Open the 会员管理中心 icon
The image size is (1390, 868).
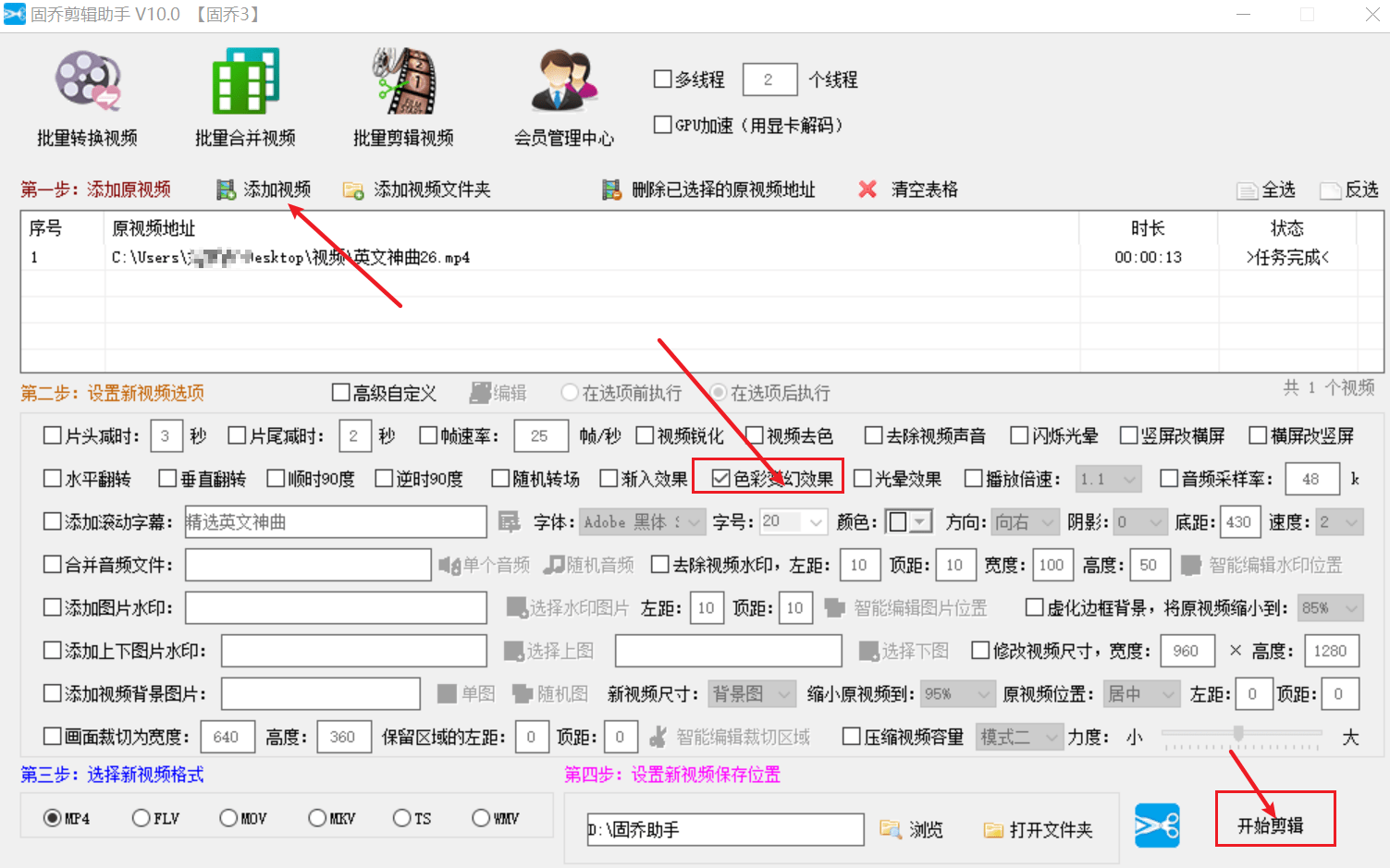[564, 81]
